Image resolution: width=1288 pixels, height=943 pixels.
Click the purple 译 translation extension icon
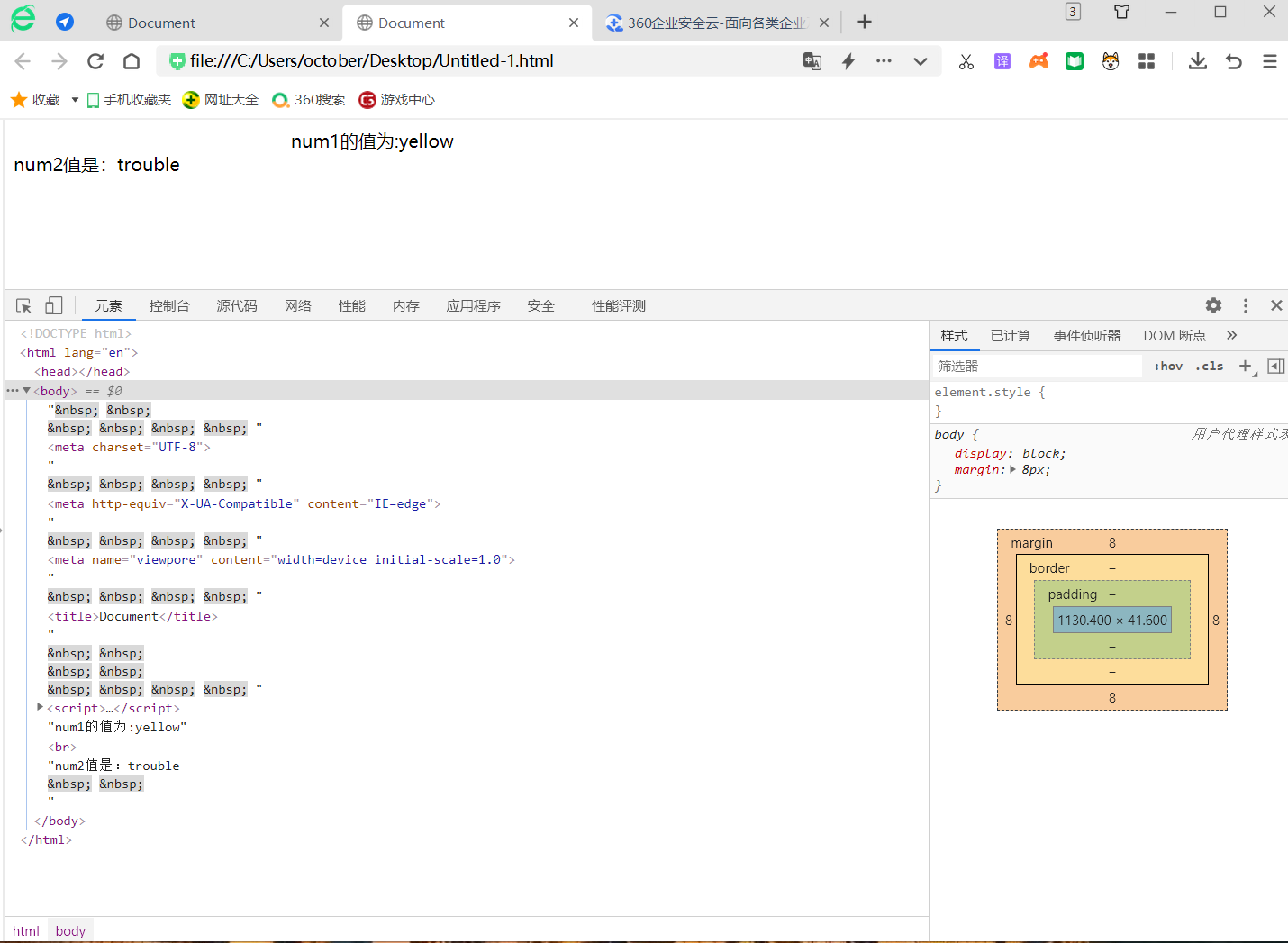1002,61
